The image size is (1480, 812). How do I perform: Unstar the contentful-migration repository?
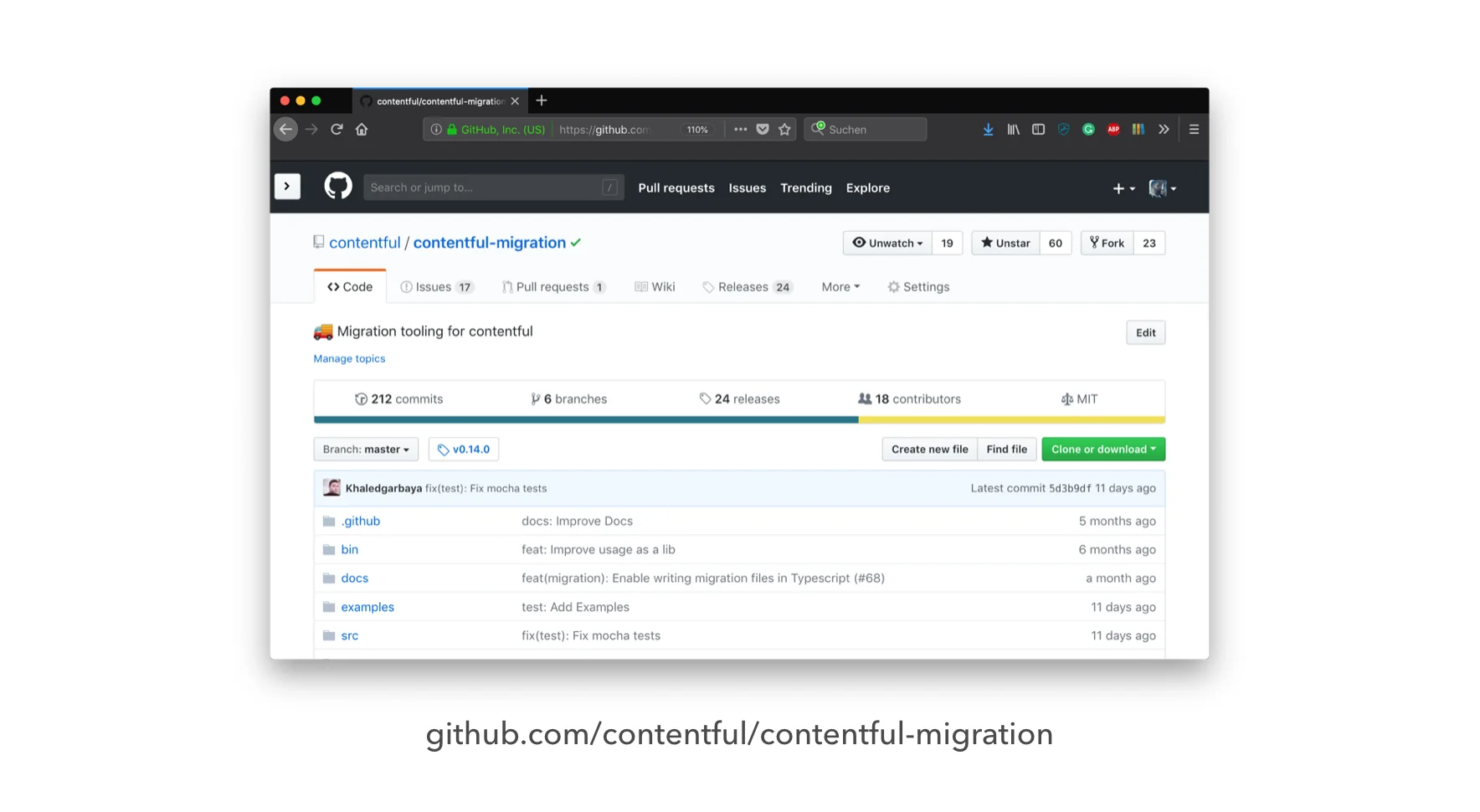click(1005, 243)
